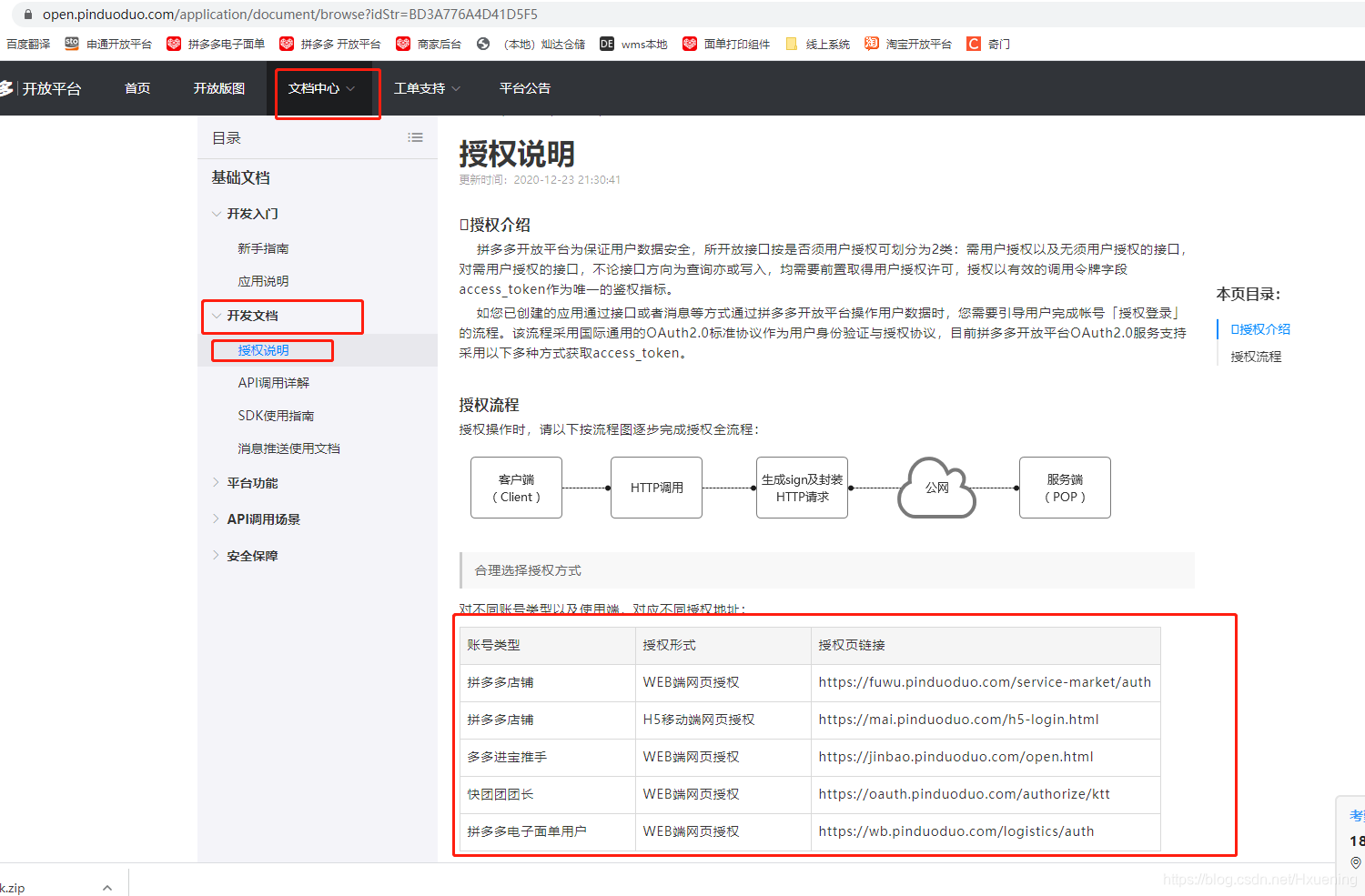Click the 拼多多电子面单用户 table cell
This screenshot has height=896, width=1365.
coord(548,831)
